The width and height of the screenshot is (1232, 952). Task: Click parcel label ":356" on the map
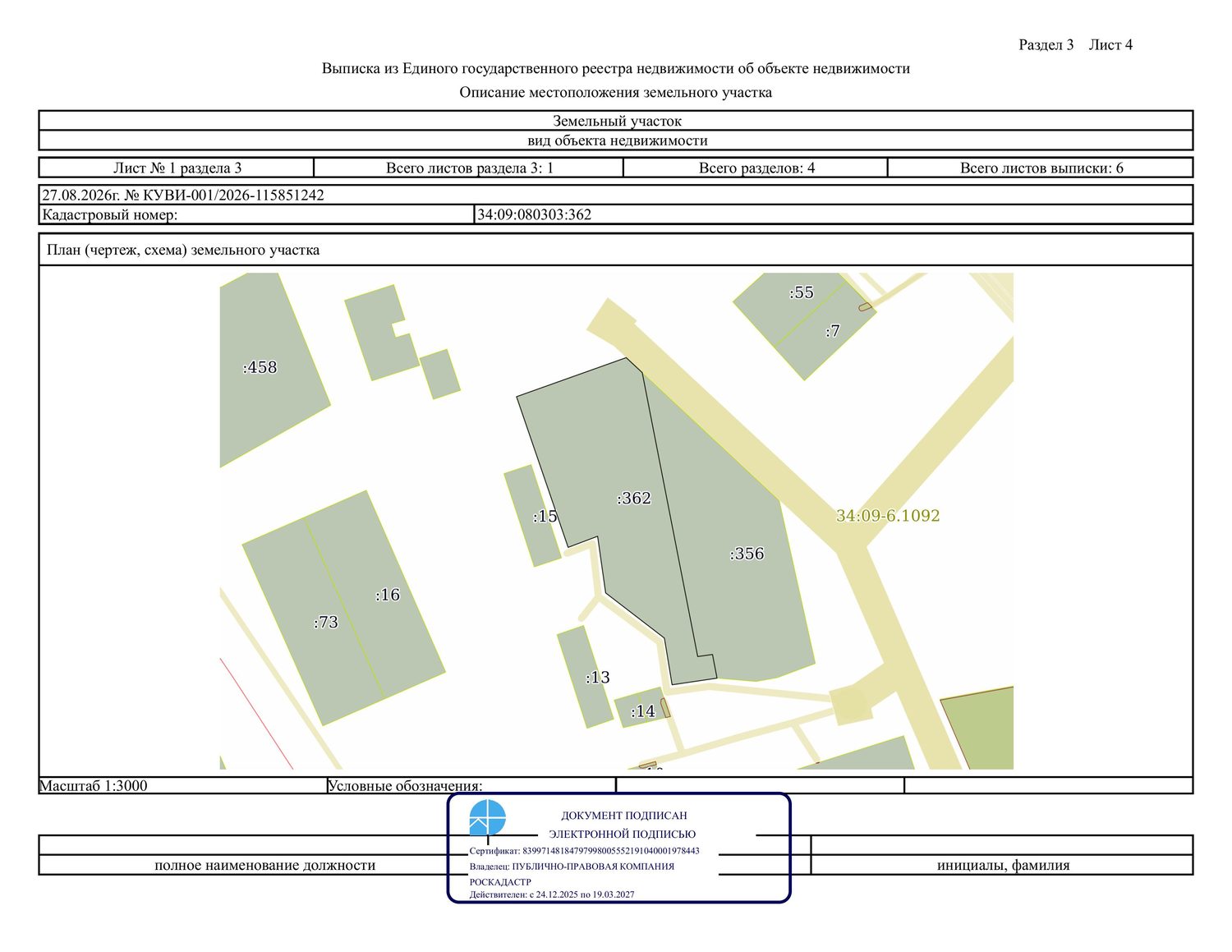point(747,554)
